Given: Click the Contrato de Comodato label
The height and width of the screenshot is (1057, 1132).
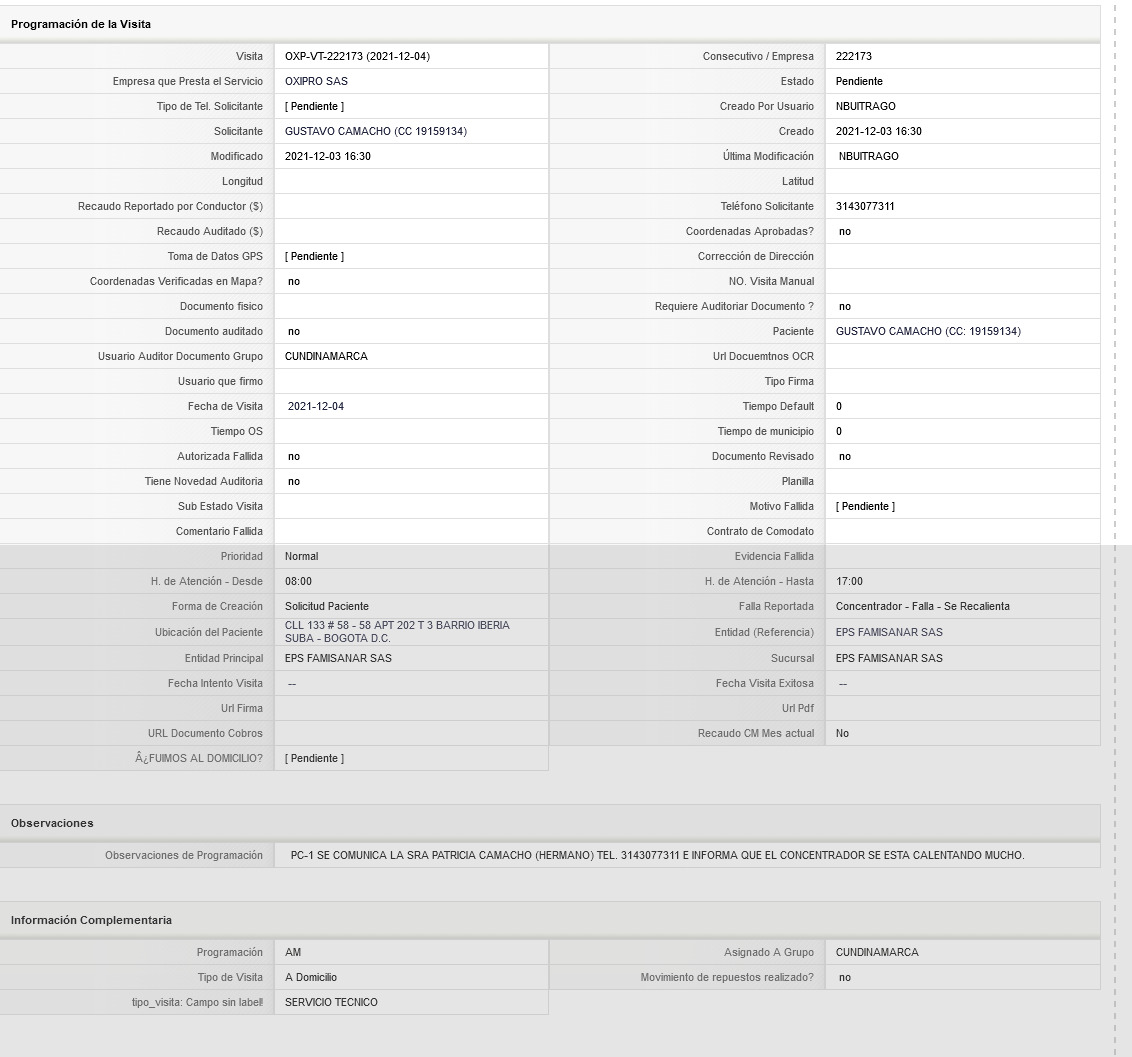Looking at the screenshot, I should click(x=760, y=531).
